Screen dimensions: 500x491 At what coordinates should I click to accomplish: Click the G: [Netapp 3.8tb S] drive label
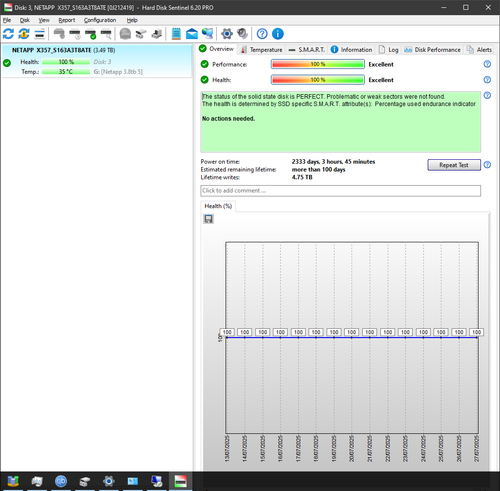[118, 71]
